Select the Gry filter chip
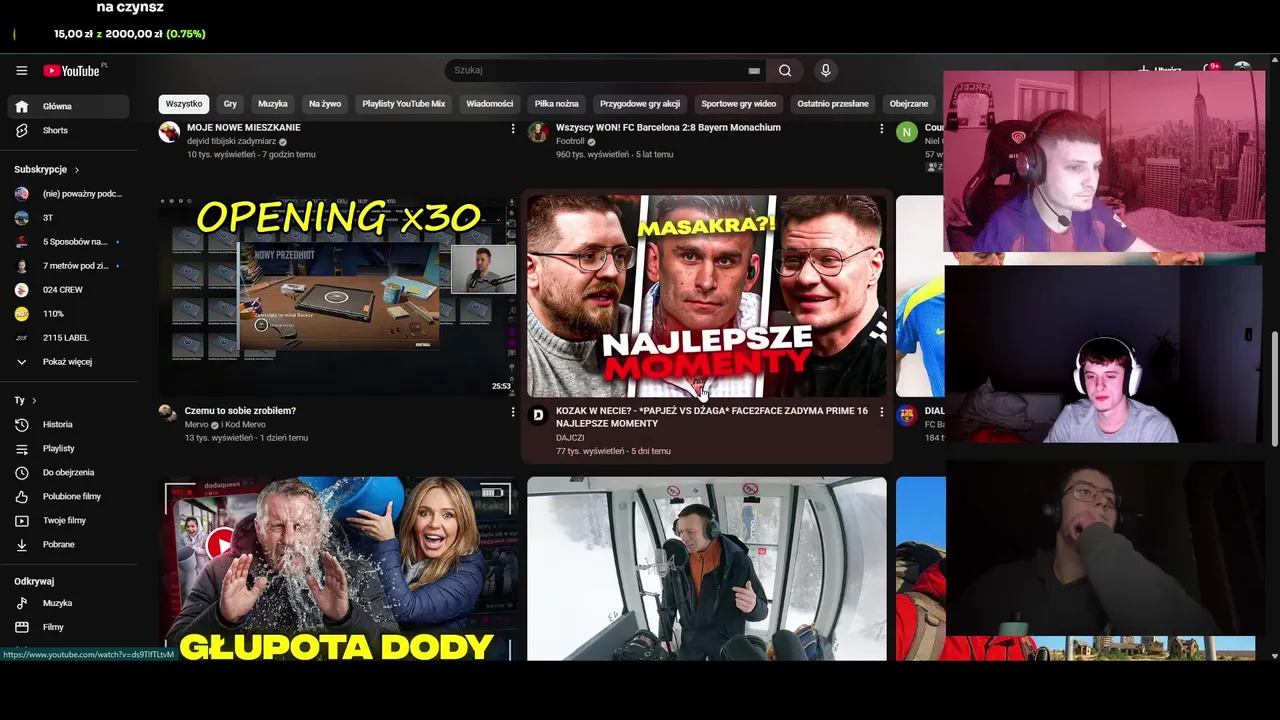 (230, 104)
